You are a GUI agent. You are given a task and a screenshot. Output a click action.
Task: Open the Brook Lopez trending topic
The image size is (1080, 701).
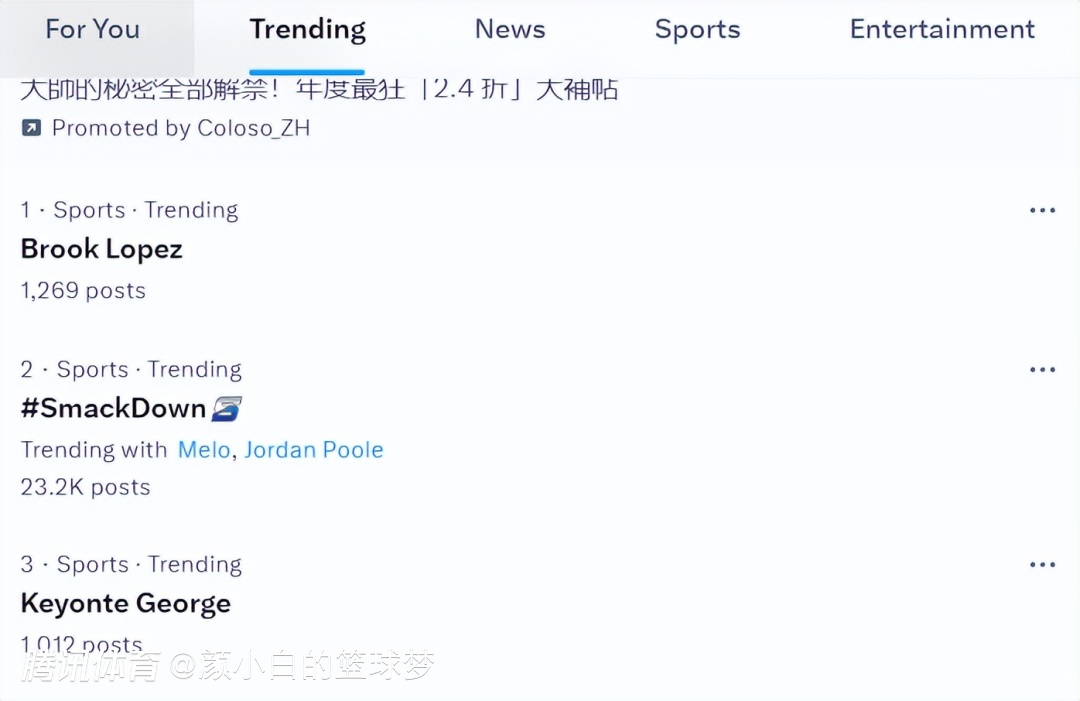(101, 249)
